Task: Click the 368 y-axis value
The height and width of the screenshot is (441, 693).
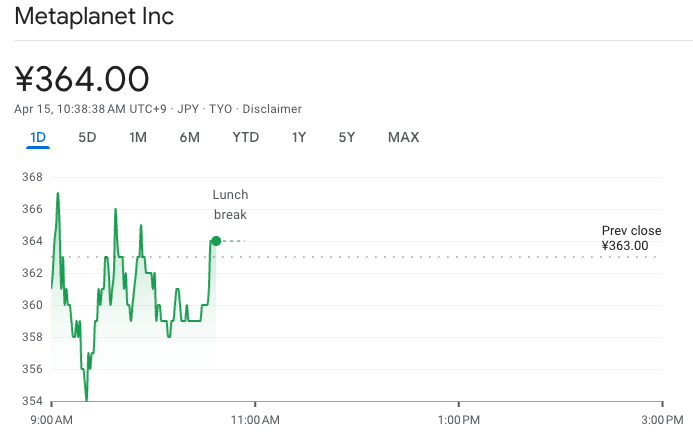Action: [32, 177]
